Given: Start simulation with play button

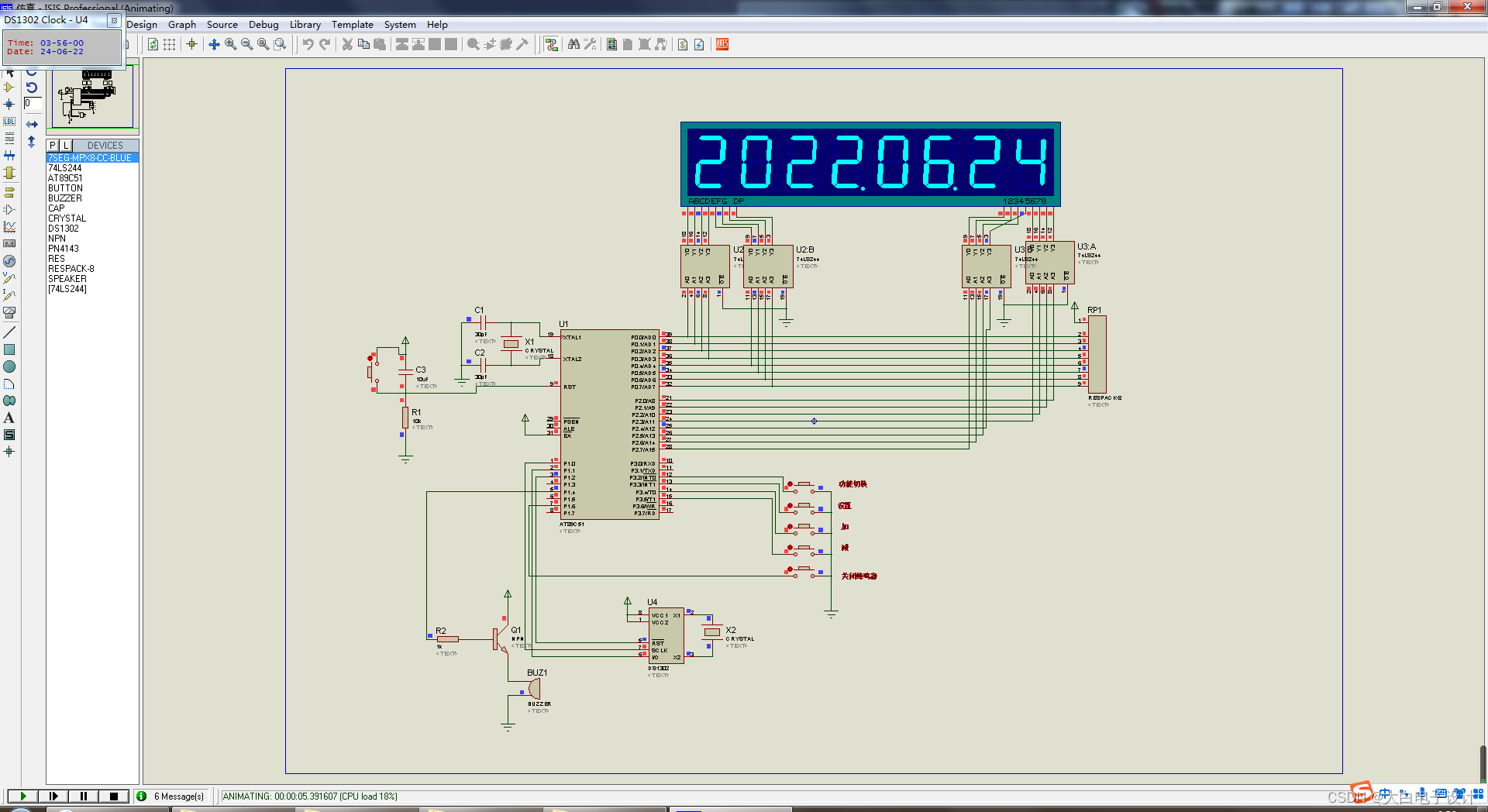Looking at the screenshot, I should (23, 797).
